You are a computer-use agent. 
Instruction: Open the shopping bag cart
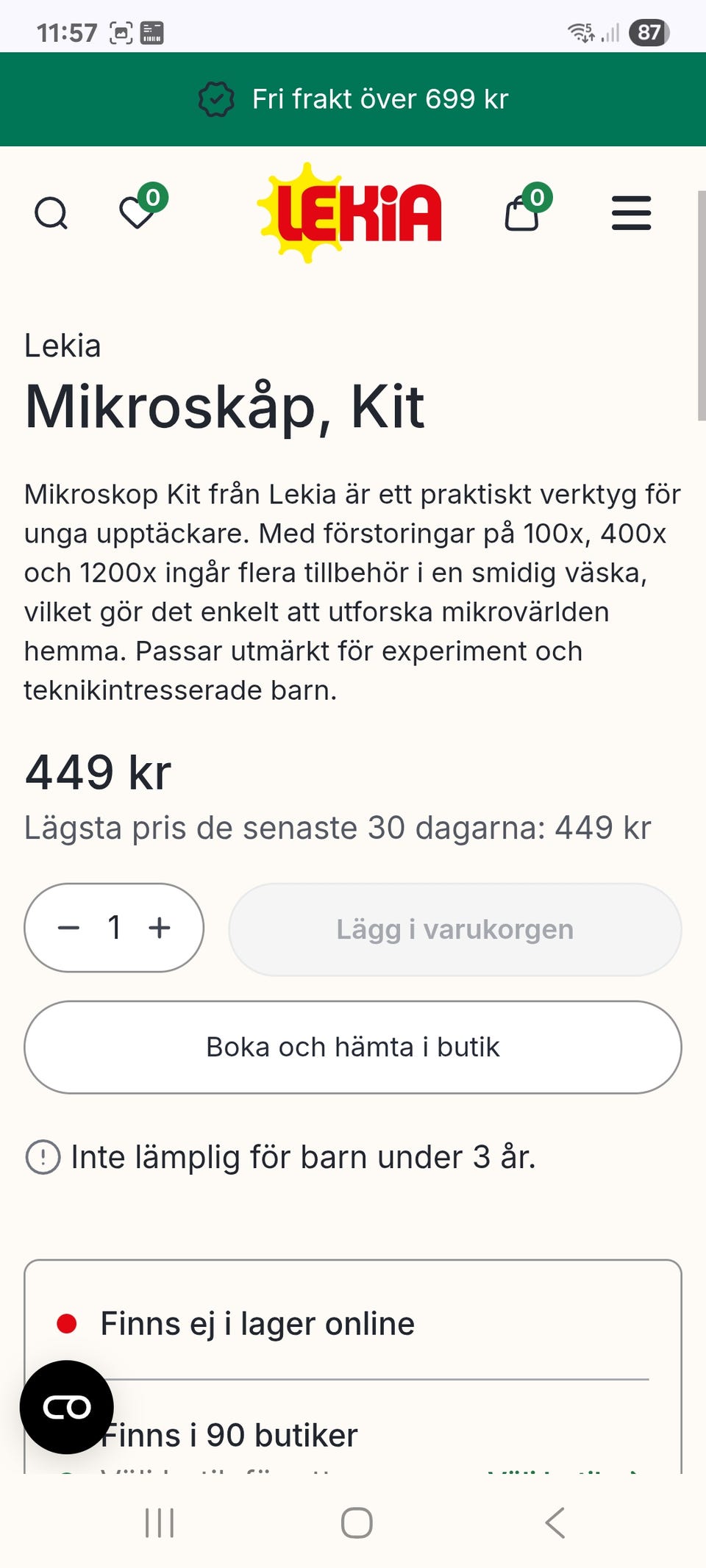pyautogui.click(x=521, y=214)
